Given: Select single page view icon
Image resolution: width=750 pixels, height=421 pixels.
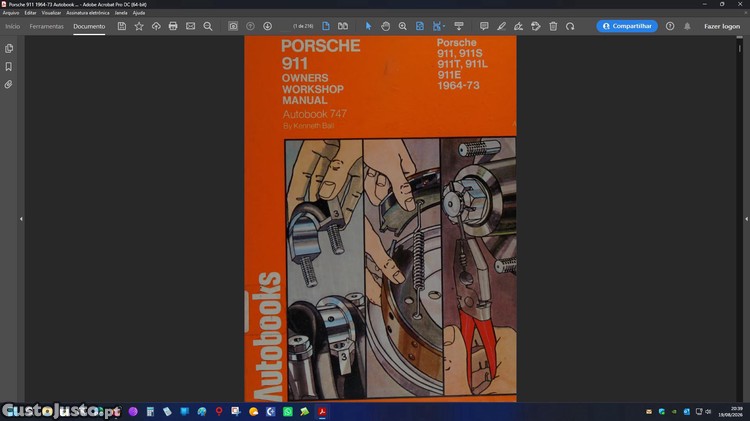Looking at the screenshot, I should pos(326,26).
